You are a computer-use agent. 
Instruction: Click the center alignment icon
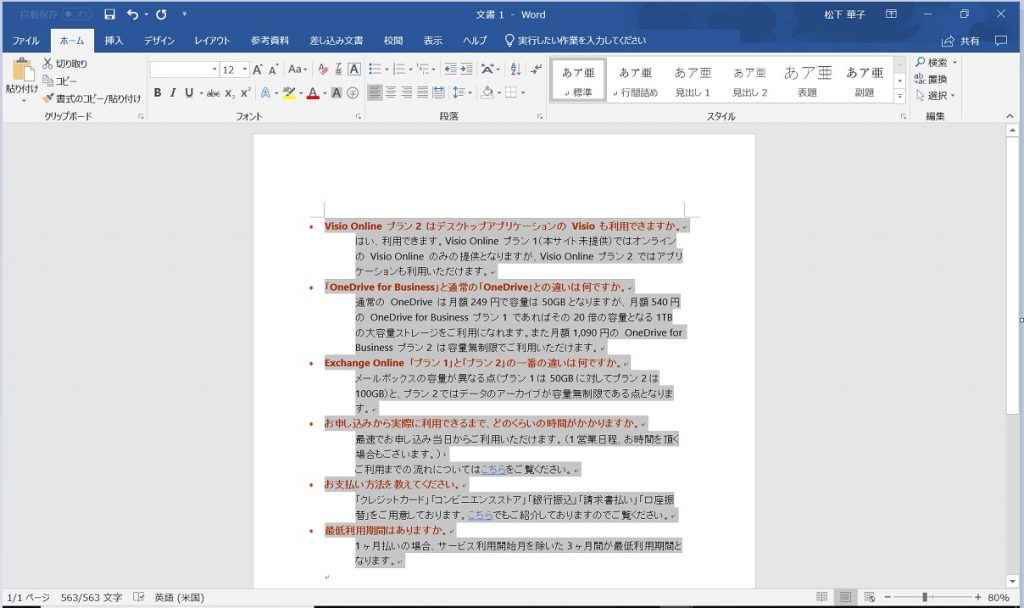click(x=391, y=93)
